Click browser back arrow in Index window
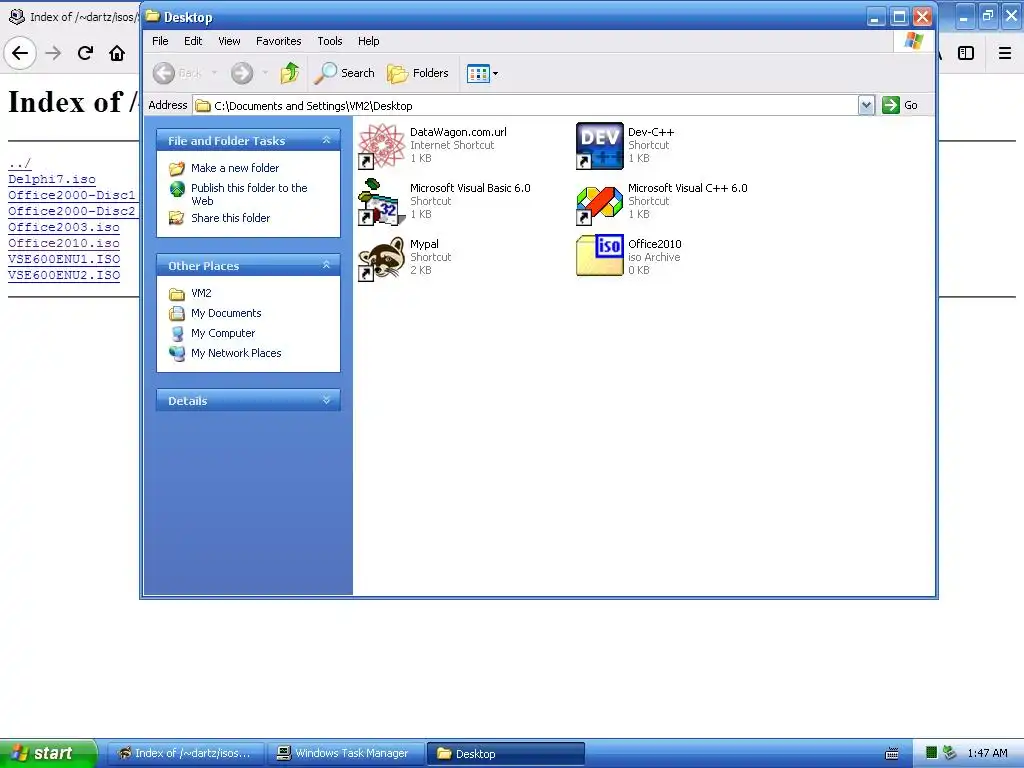The image size is (1024, 768). click(x=20, y=53)
